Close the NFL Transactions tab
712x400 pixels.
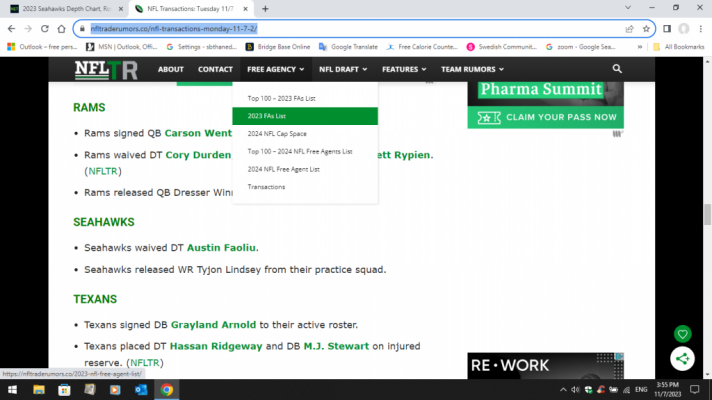tap(245, 9)
